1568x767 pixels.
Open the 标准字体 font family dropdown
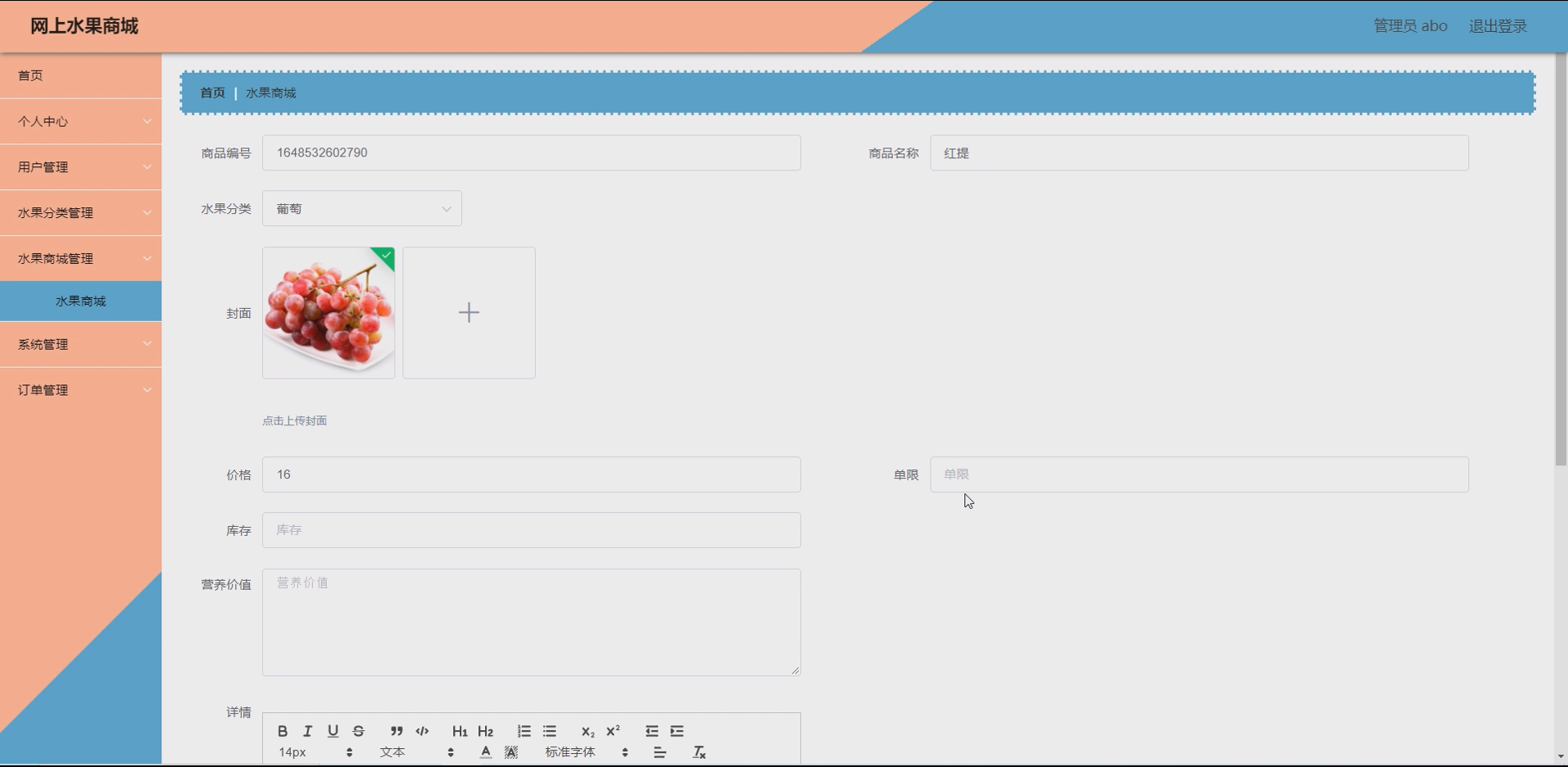[587, 752]
